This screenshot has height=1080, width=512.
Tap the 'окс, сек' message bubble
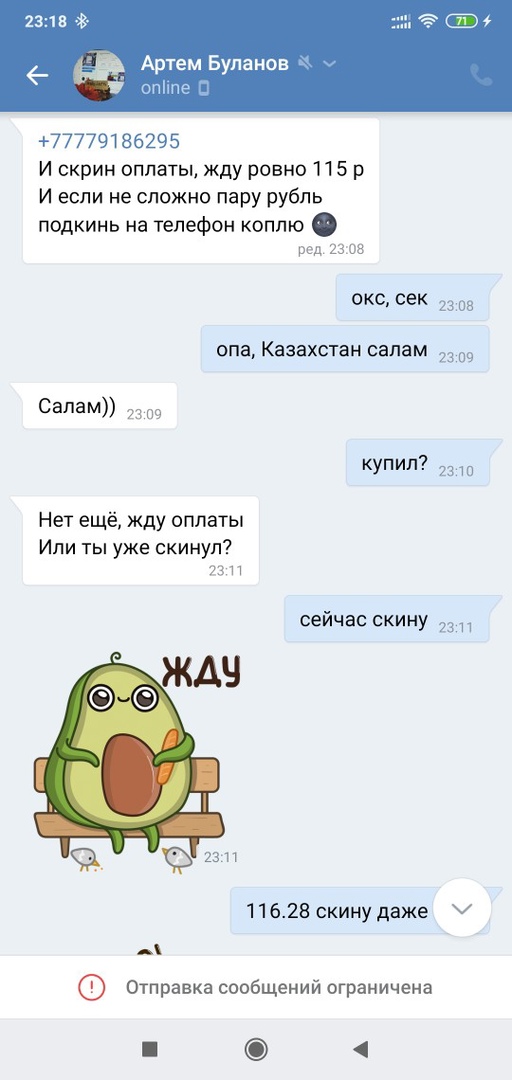coord(413,298)
